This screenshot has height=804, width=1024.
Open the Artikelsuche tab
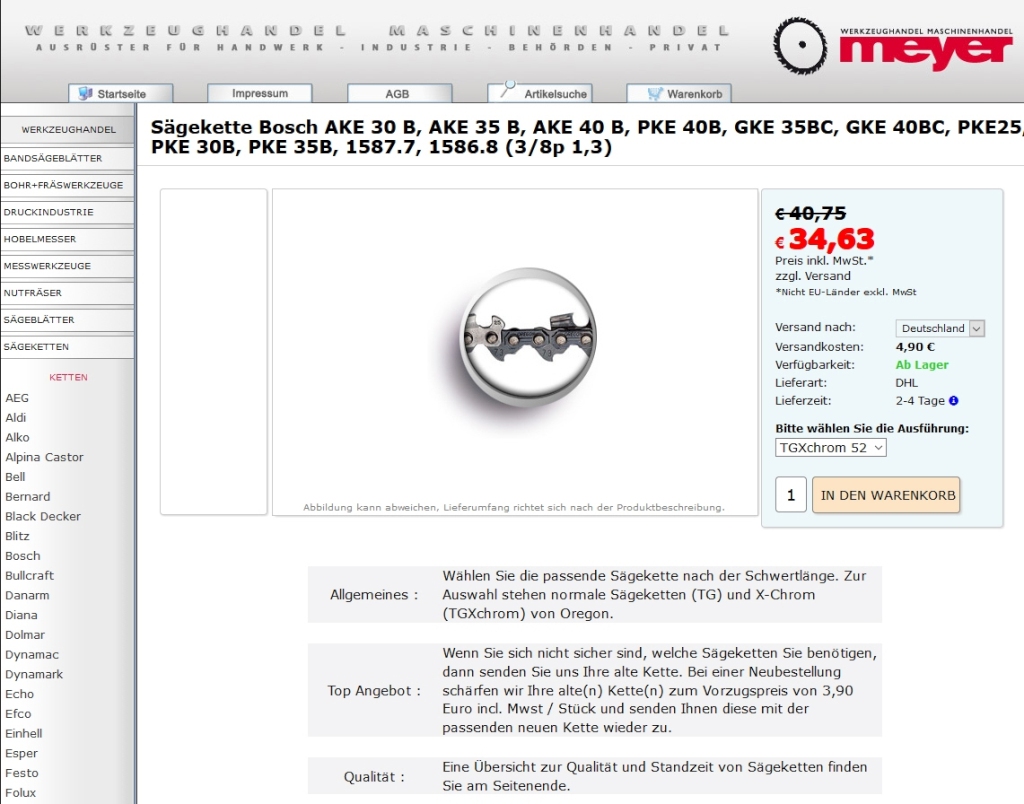(x=540, y=93)
